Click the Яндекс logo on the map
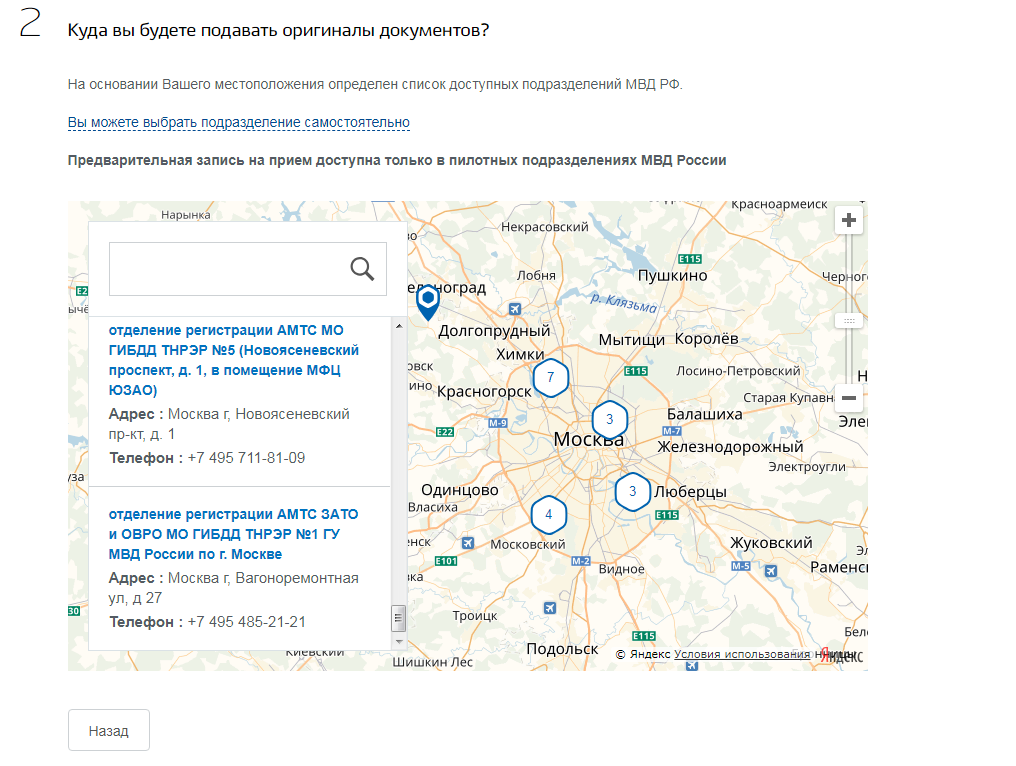The image size is (1016, 766). click(840, 654)
